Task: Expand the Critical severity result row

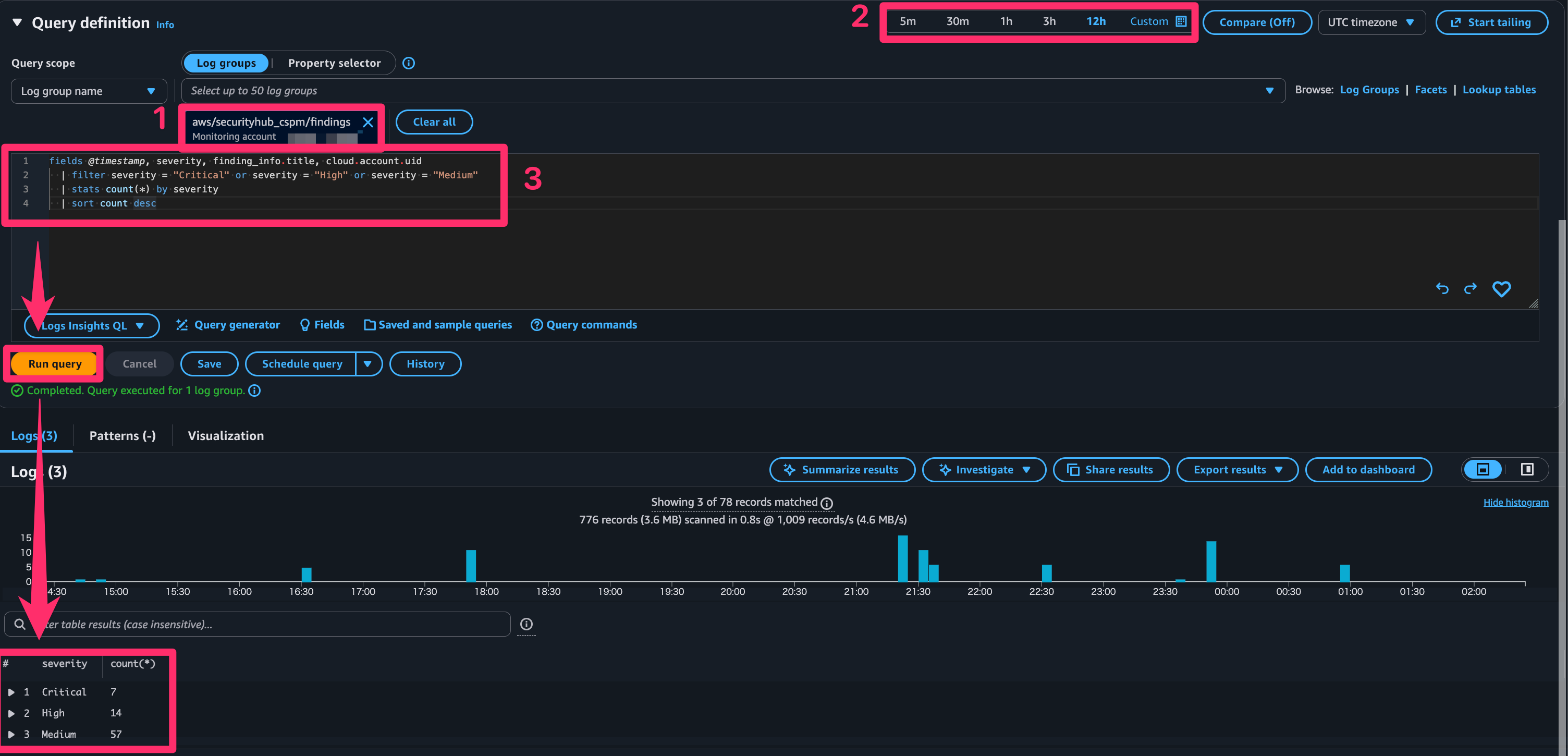Action: (11, 692)
